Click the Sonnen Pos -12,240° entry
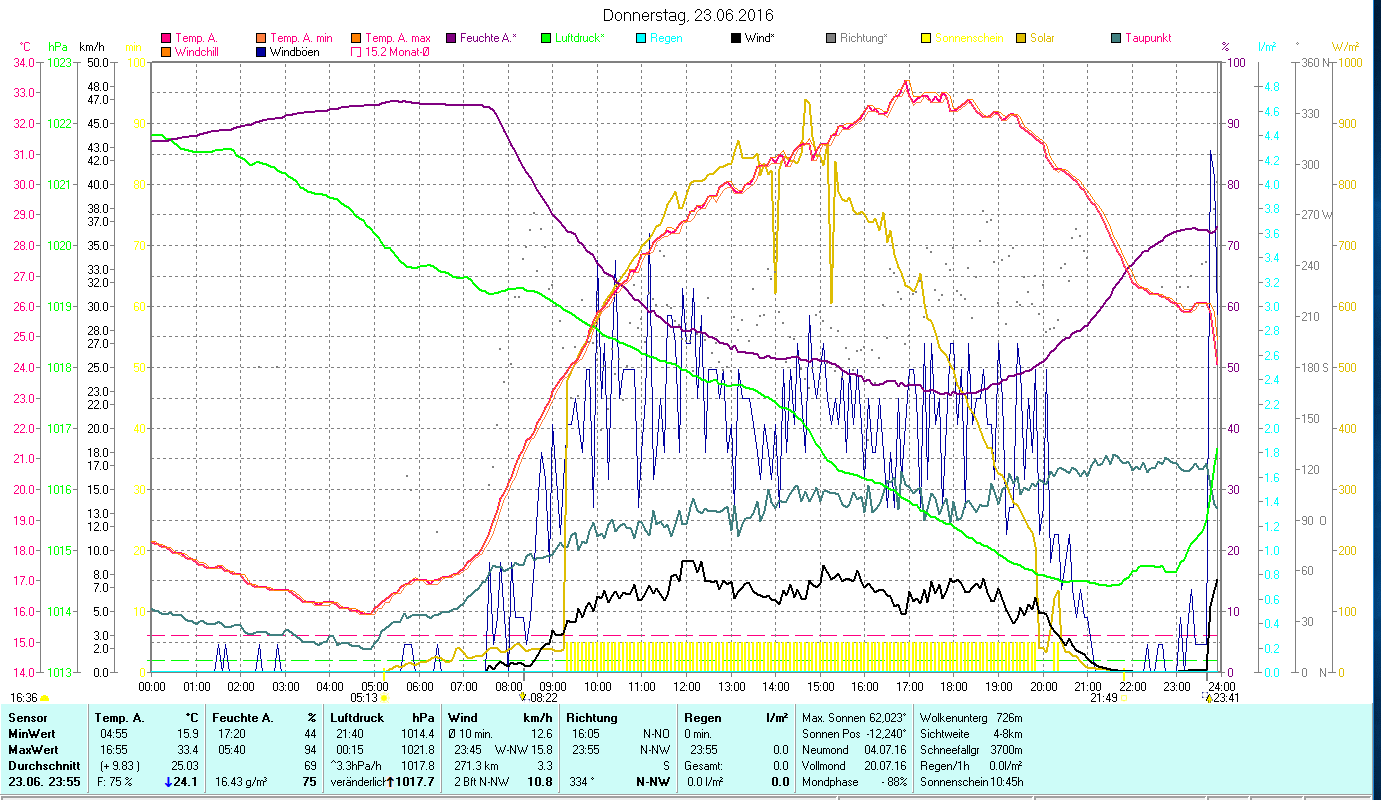1381x800 pixels. tap(853, 734)
